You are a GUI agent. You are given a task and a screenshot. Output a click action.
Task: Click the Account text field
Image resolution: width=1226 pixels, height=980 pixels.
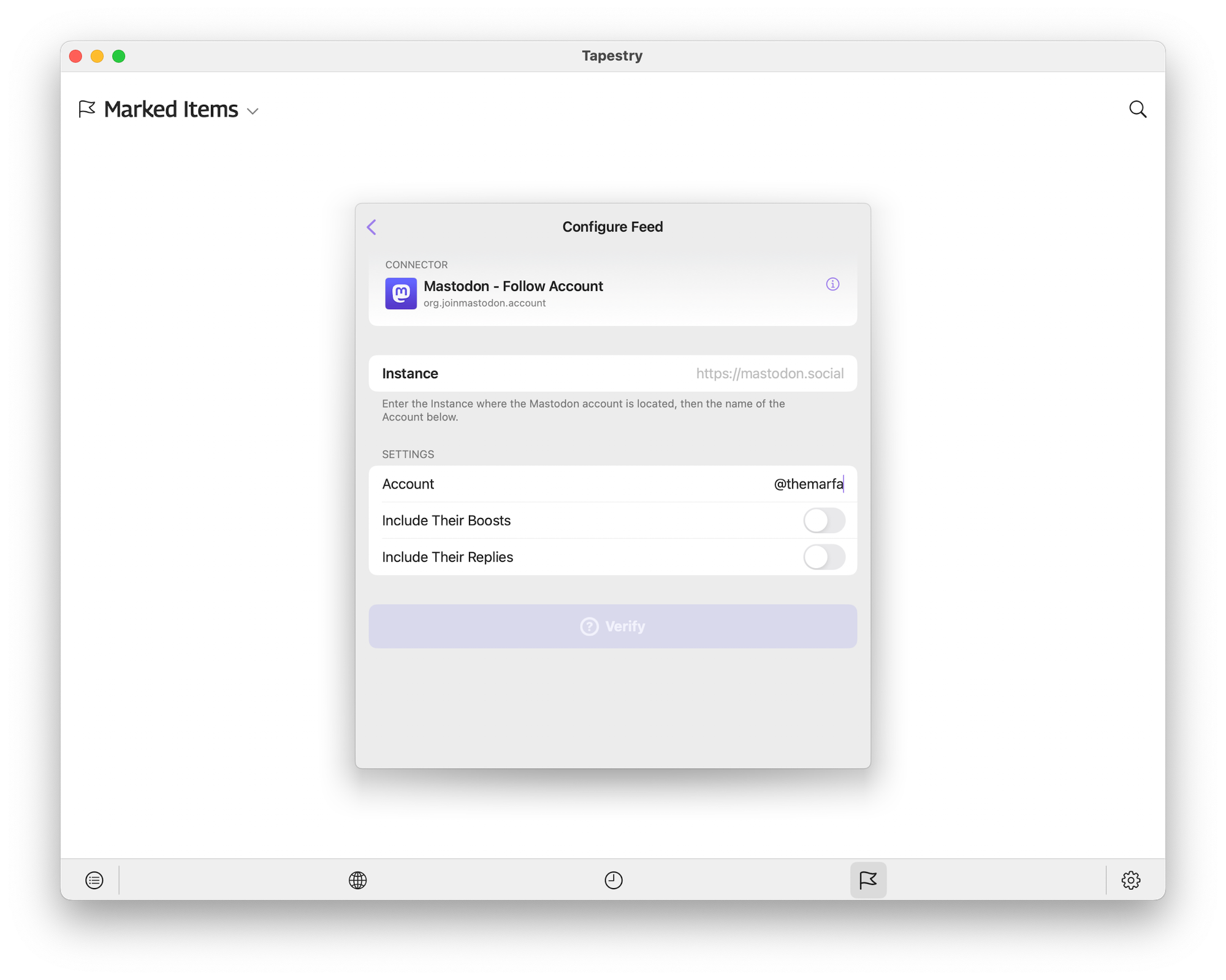[x=807, y=484]
